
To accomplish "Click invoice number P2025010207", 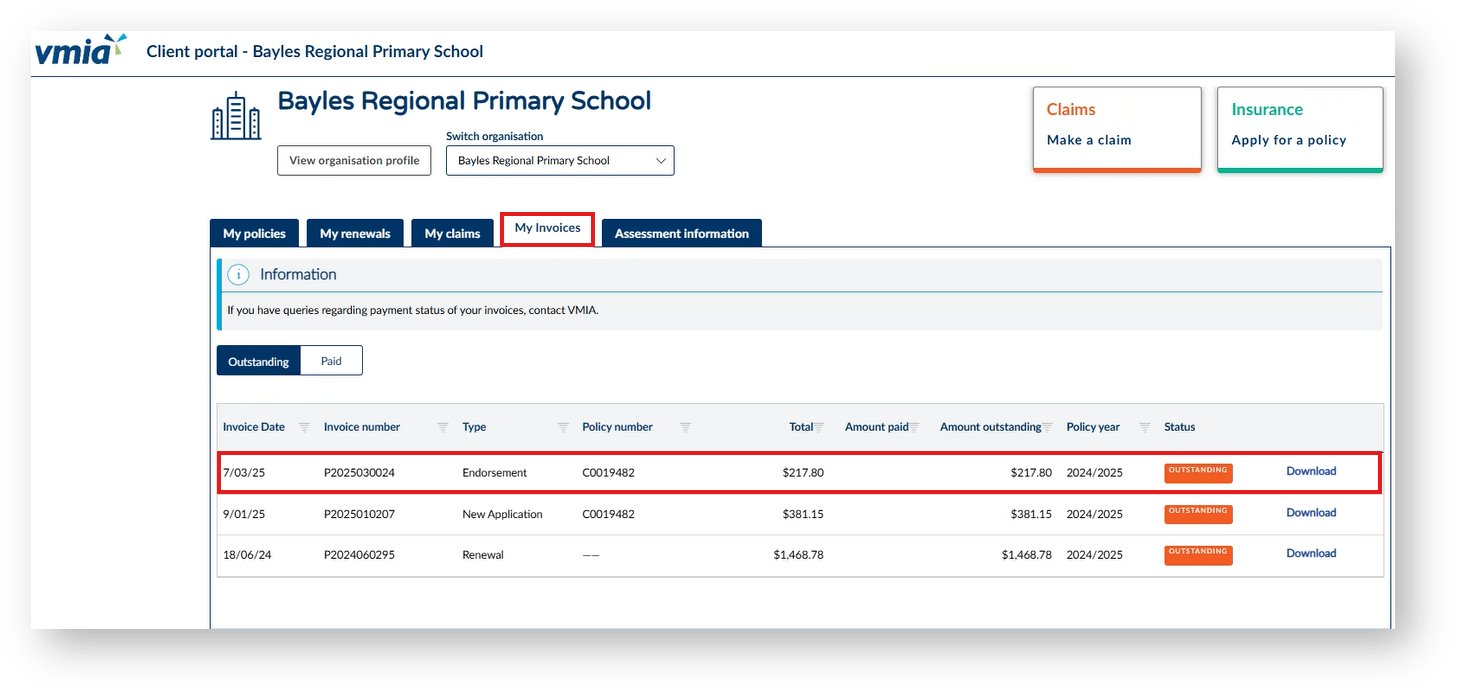I will [x=359, y=515].
